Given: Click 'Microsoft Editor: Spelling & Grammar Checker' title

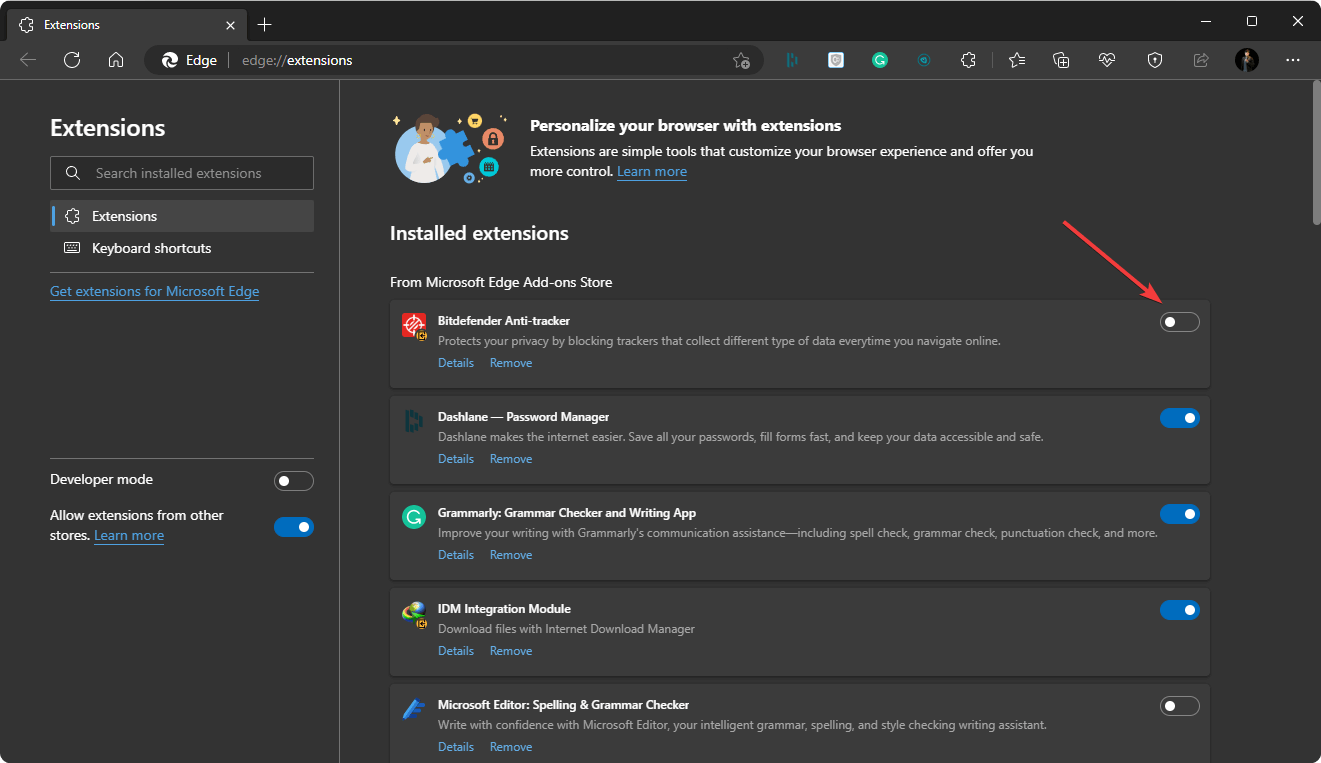Looking at the screenshot, I should click(563, 705).
